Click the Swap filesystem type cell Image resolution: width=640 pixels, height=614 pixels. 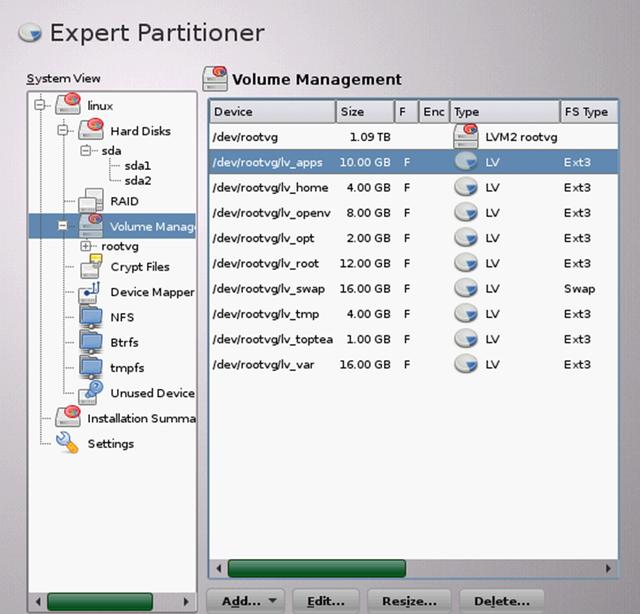(579, 289)
